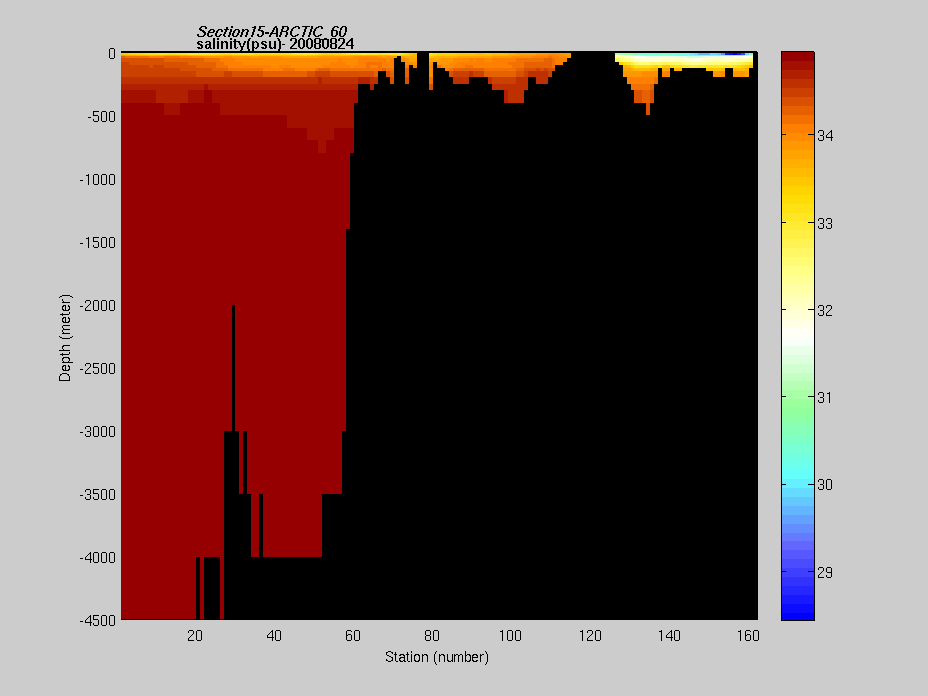Click colorbar label '32'
This screenshot has width=928, height=696.
point(825,311)
